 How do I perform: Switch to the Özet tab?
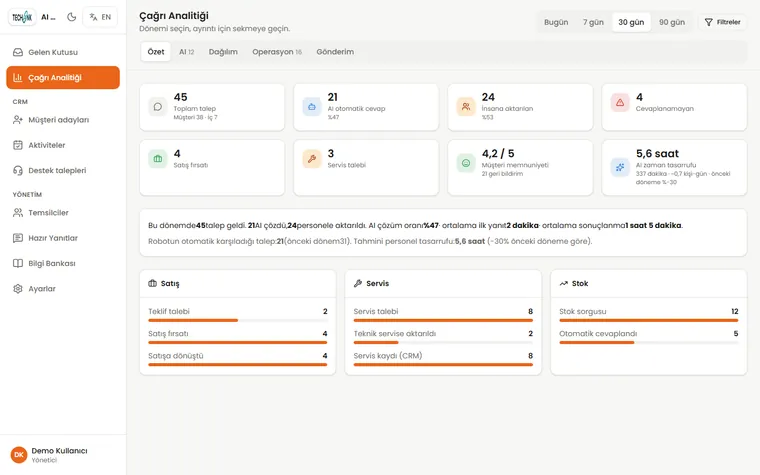[x=156, y=52]
